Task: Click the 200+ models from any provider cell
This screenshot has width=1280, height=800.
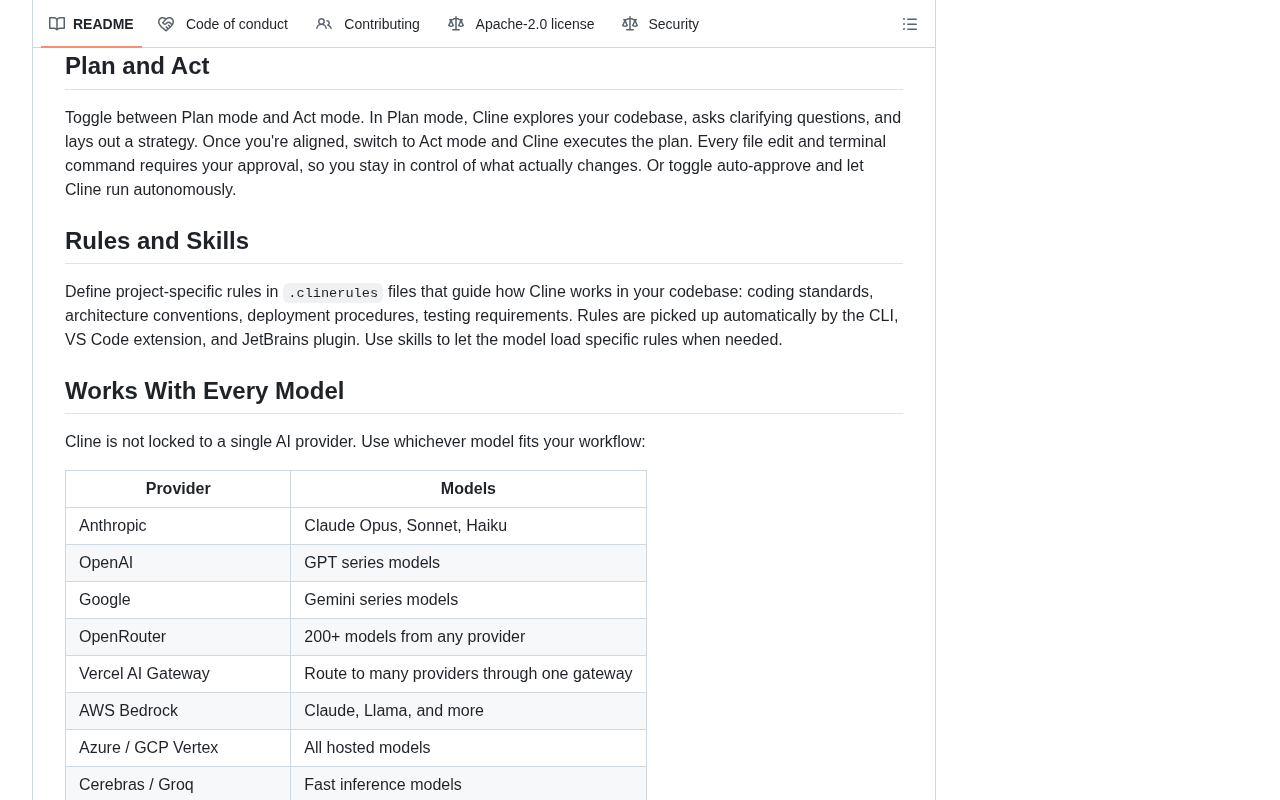Action: coord(468,637)
